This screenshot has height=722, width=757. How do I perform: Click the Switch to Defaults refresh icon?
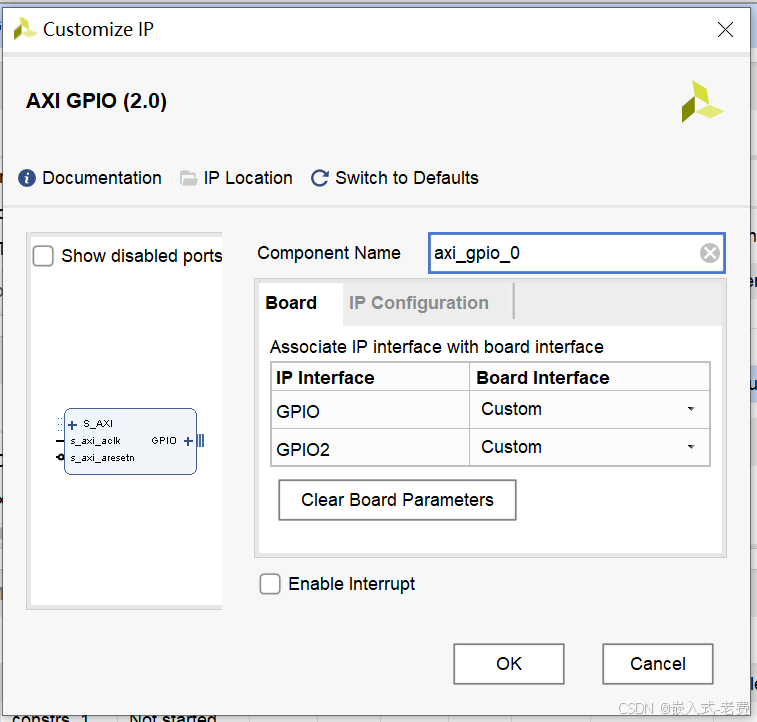point(320,178)
